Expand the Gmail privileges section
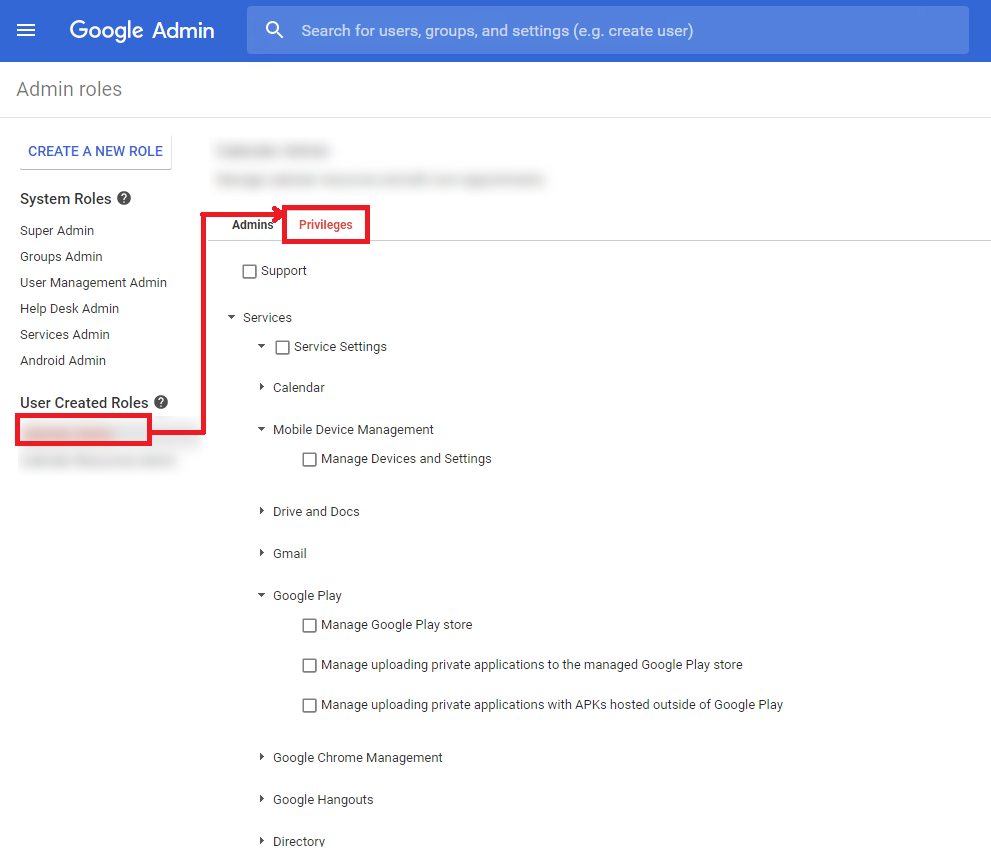Viewport: 991px width, 855px height. pos(262,553)
